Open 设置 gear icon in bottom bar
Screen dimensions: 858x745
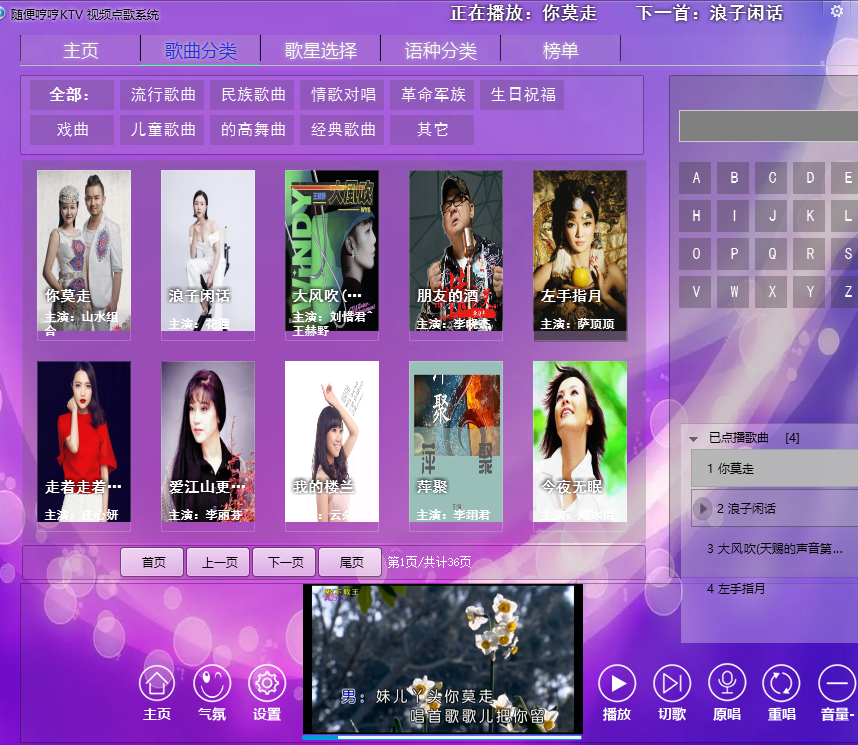tap(266, 684)
